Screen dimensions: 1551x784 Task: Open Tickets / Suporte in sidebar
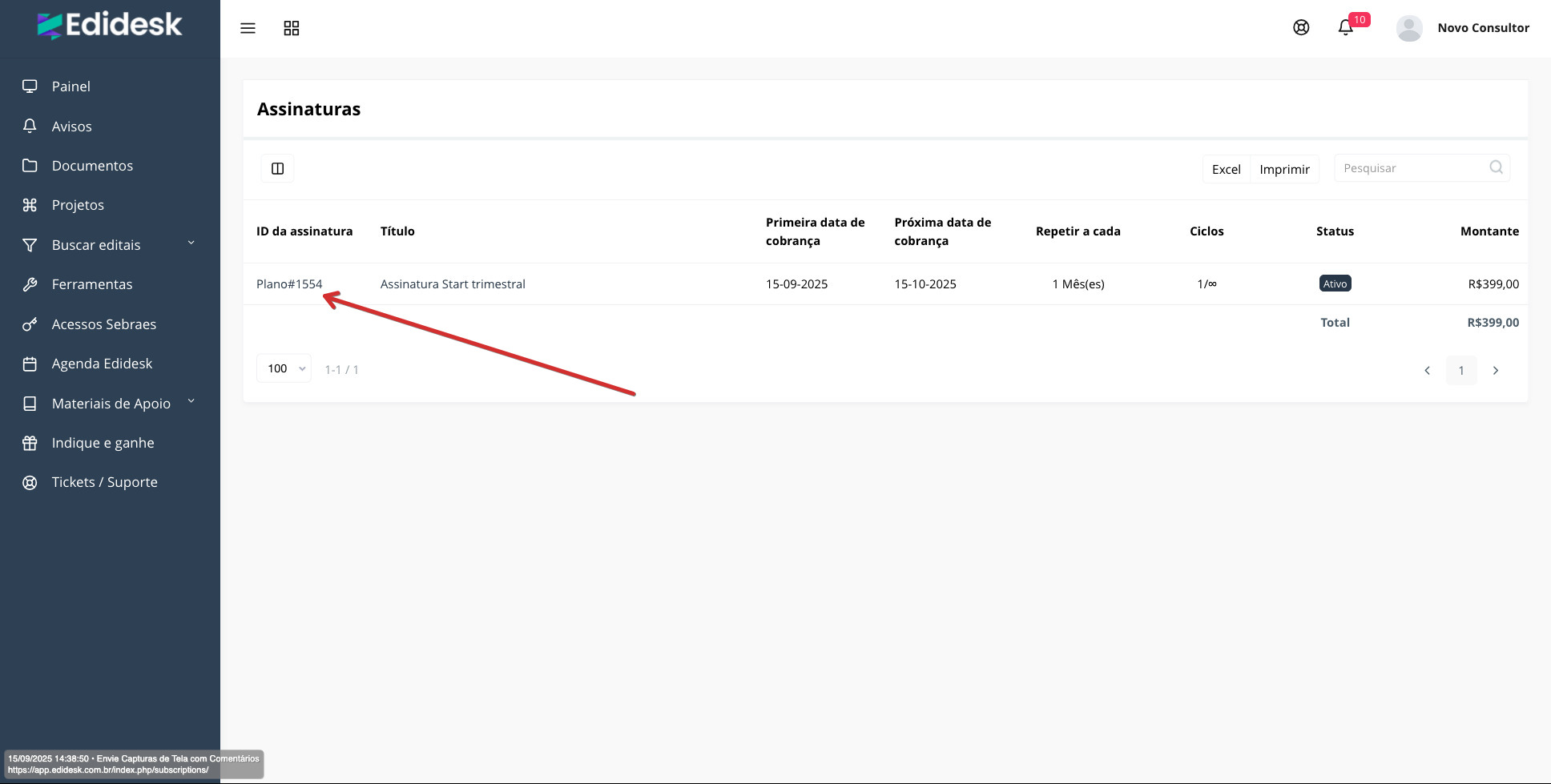click(104, 482)
